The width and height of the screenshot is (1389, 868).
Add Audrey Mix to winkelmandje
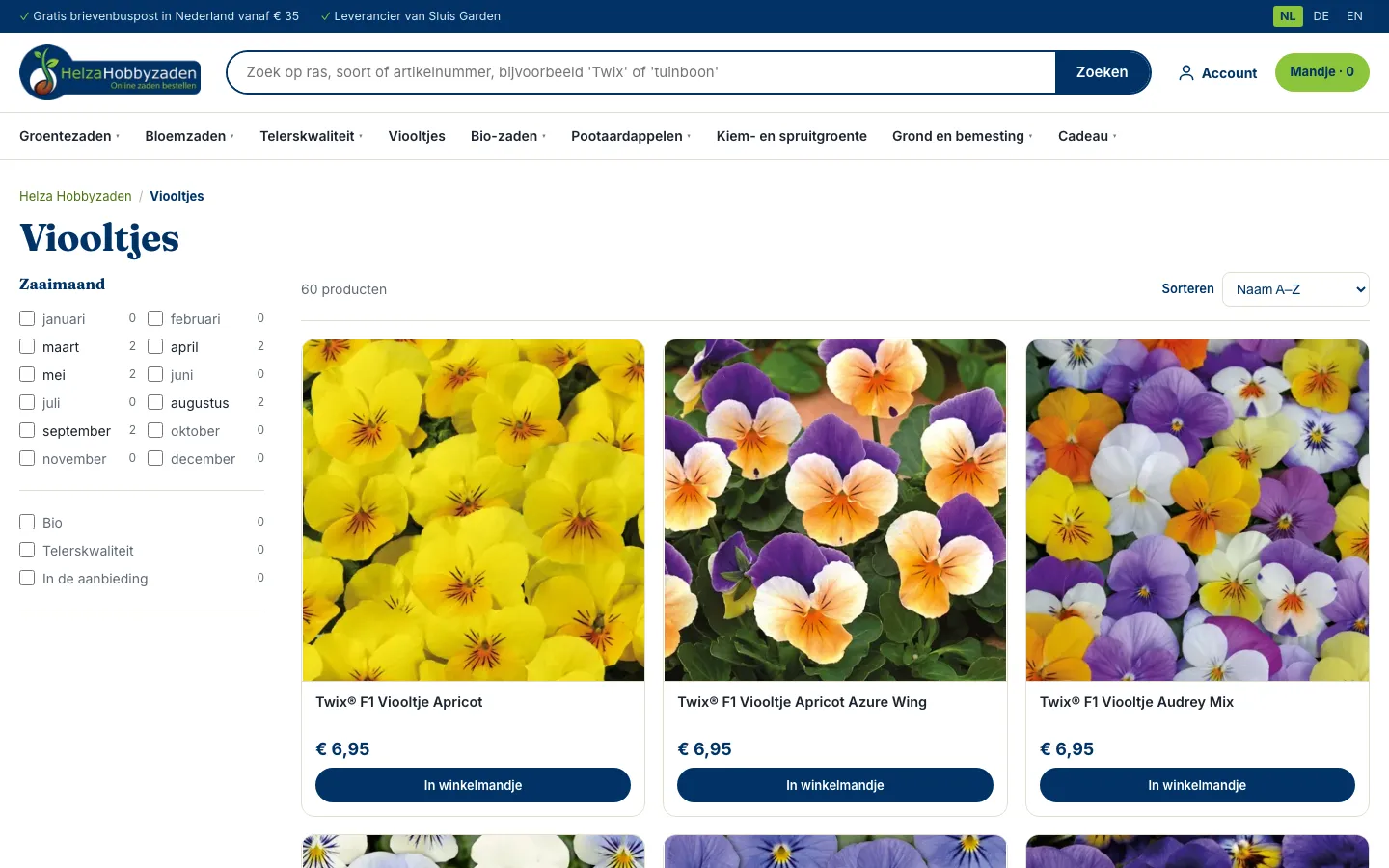click(1197, 785)
